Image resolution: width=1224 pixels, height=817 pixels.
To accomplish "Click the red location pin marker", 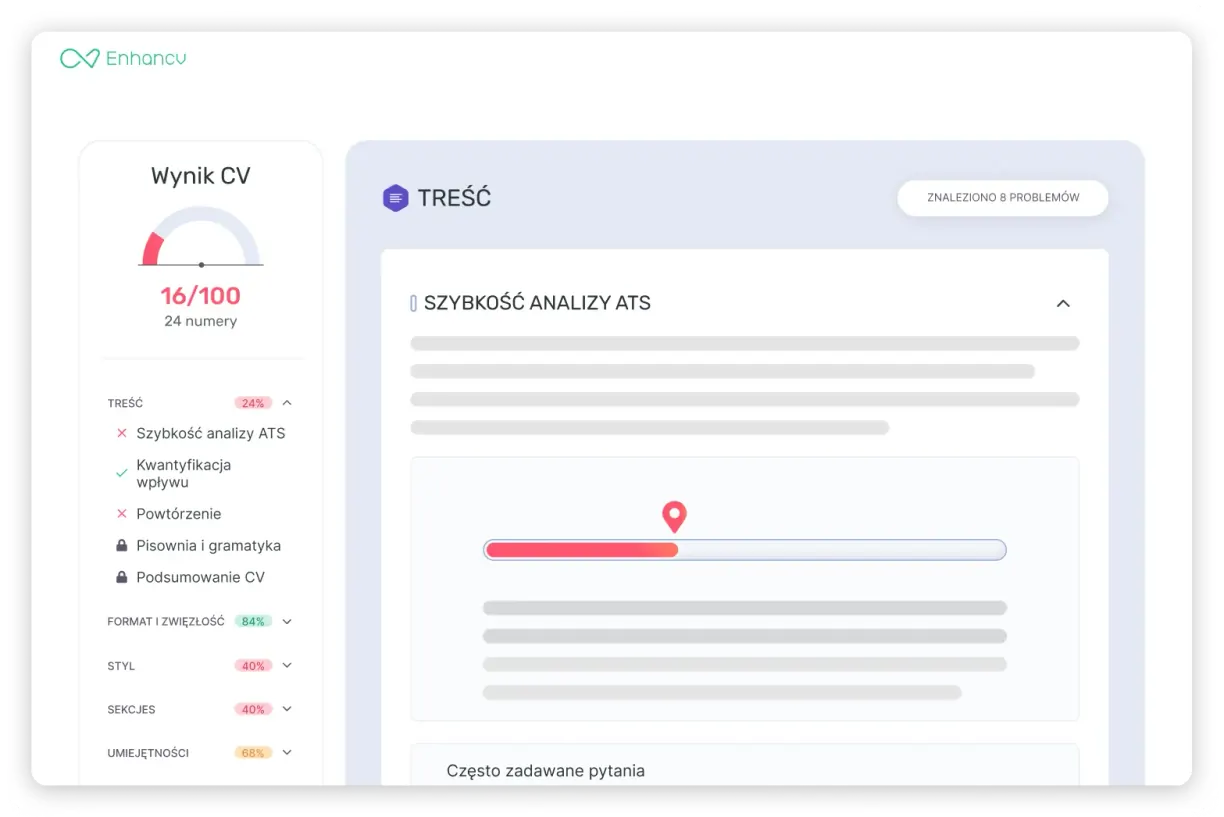I will pos(675,517).
